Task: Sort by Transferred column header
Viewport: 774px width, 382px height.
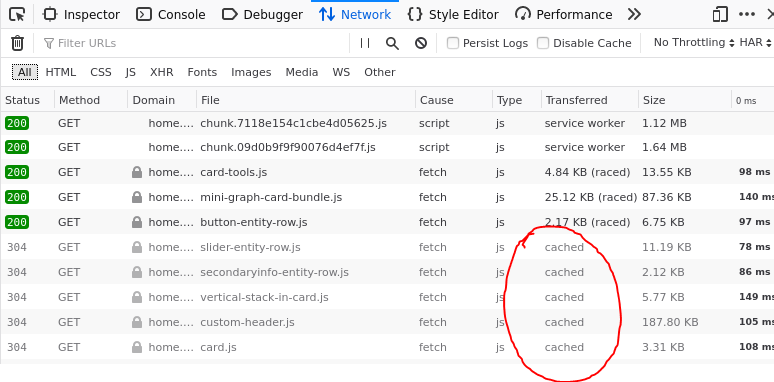Action: (590, 100)
